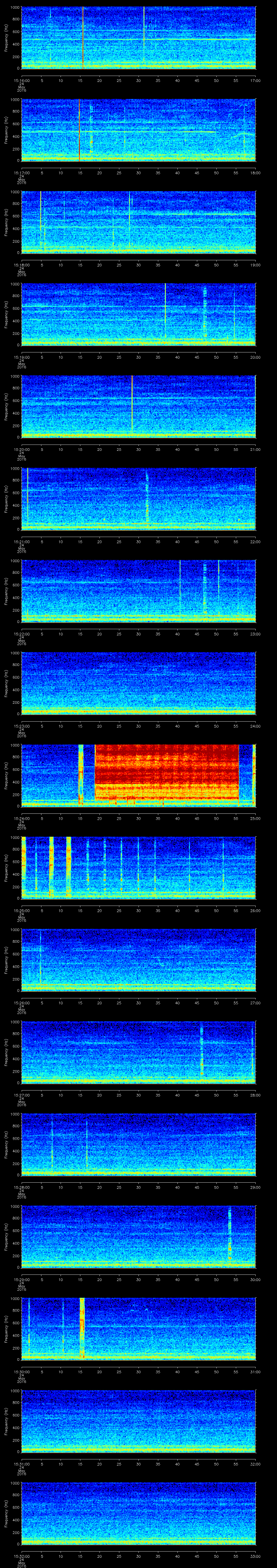
Task: Click the red vertical line in the 15:16:00 panel
Action: [83, 38]
